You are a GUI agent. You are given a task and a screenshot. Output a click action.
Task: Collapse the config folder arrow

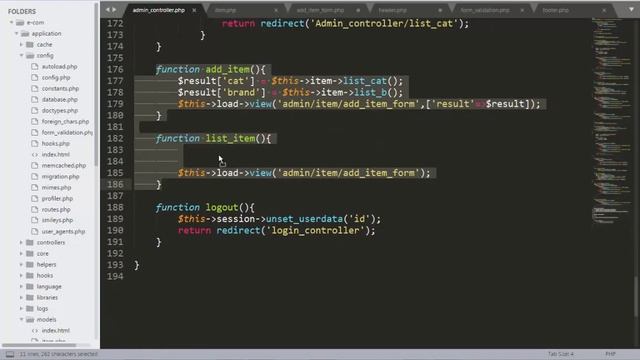click(21, 56)
